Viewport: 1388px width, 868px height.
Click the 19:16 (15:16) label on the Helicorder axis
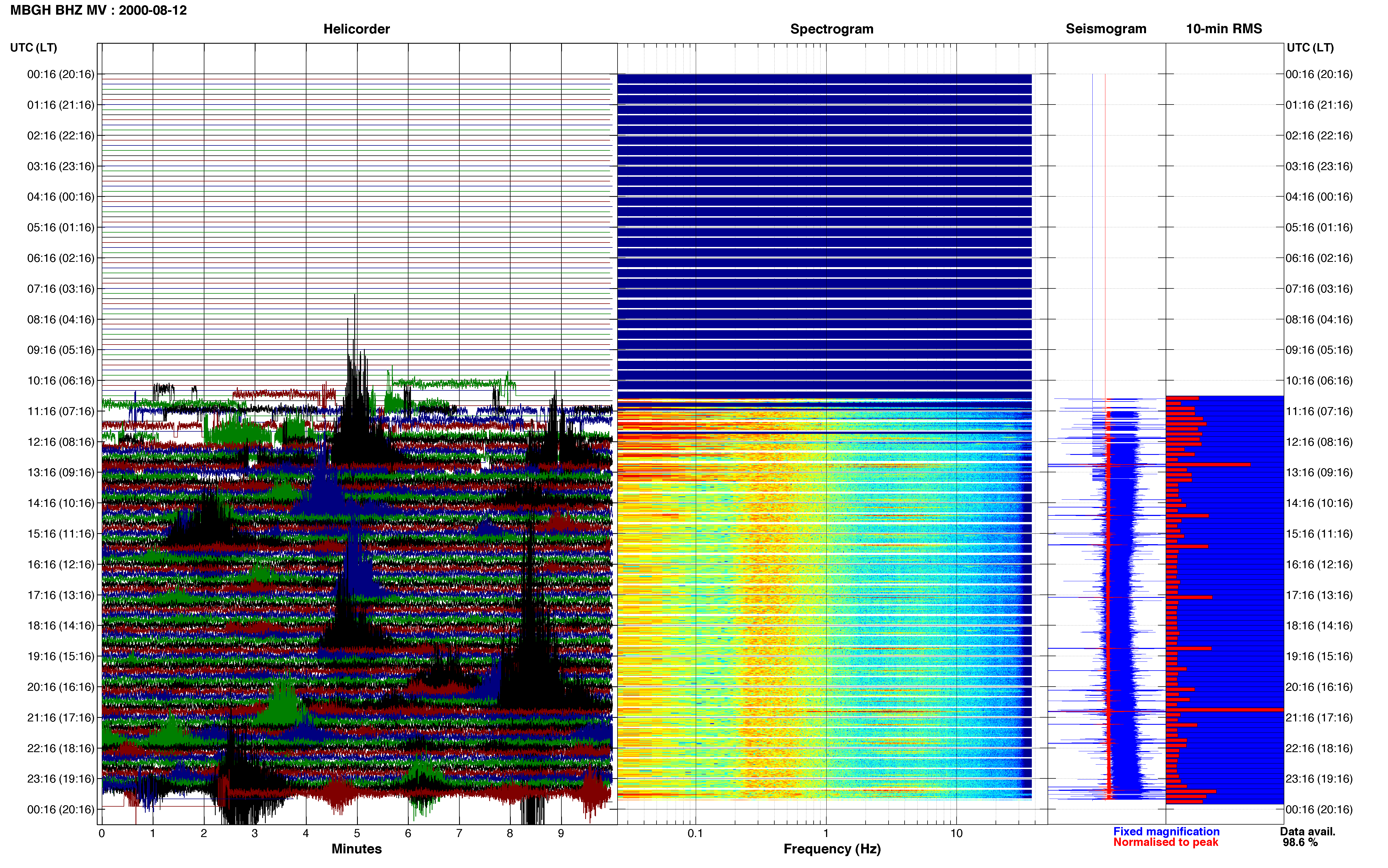coord(60,656)
